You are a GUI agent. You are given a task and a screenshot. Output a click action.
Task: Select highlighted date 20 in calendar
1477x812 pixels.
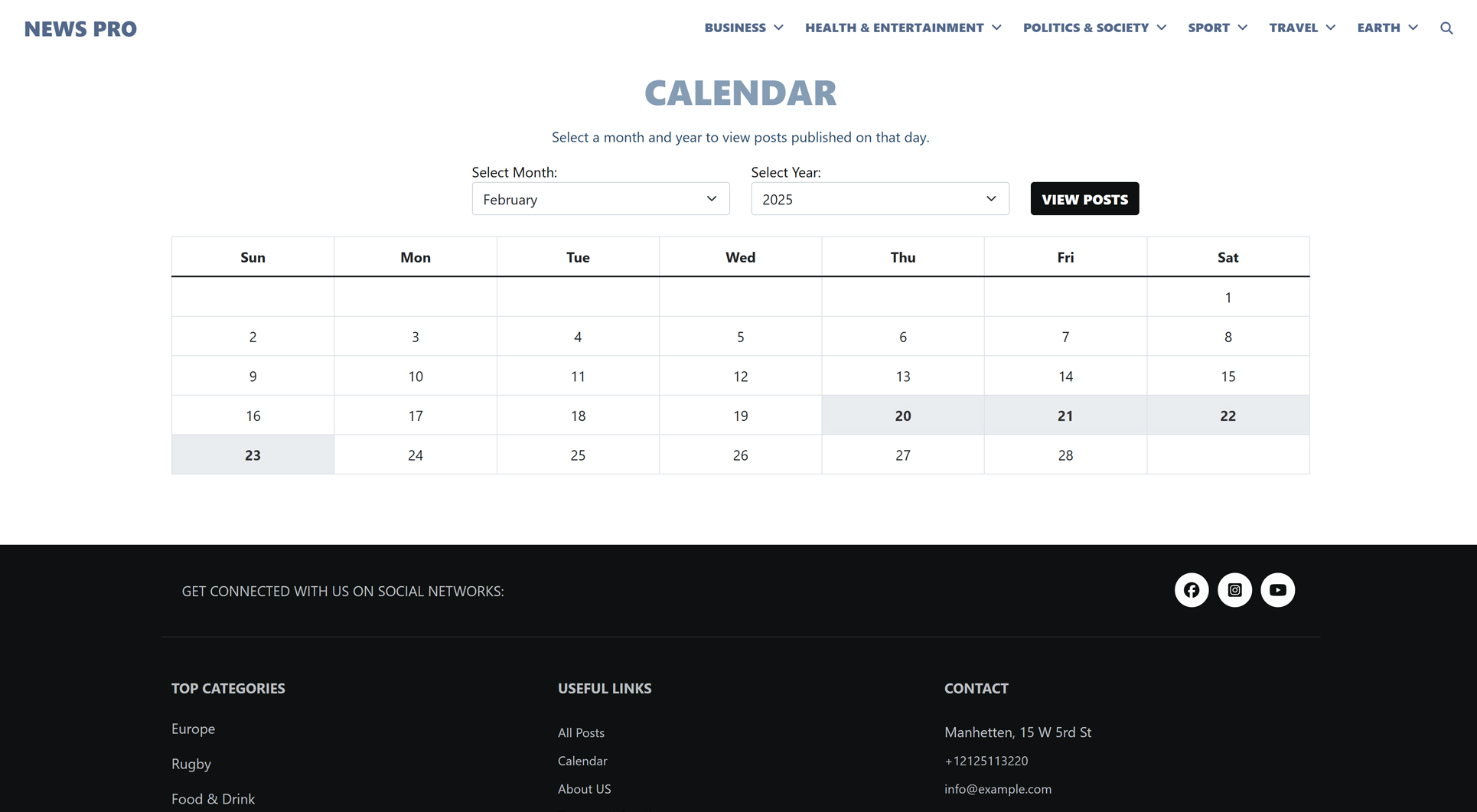tap(902, 416)
